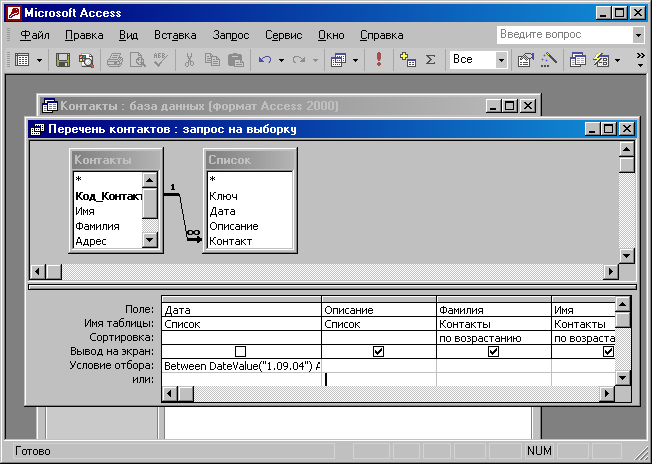Screen dimensions: 652x464
Task: Click the scroll-up arrow in Контакты field list
Action: coord(149,180)
